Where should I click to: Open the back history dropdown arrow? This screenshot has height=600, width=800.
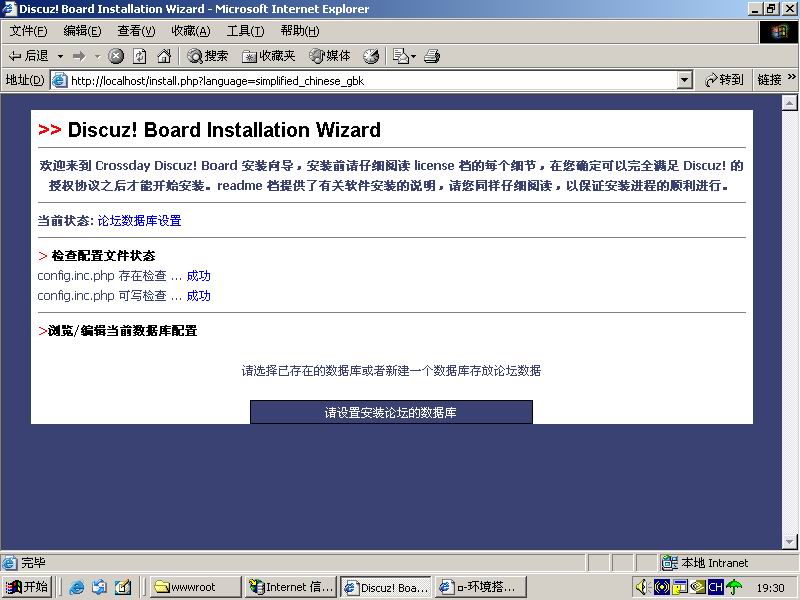point(60,56)
